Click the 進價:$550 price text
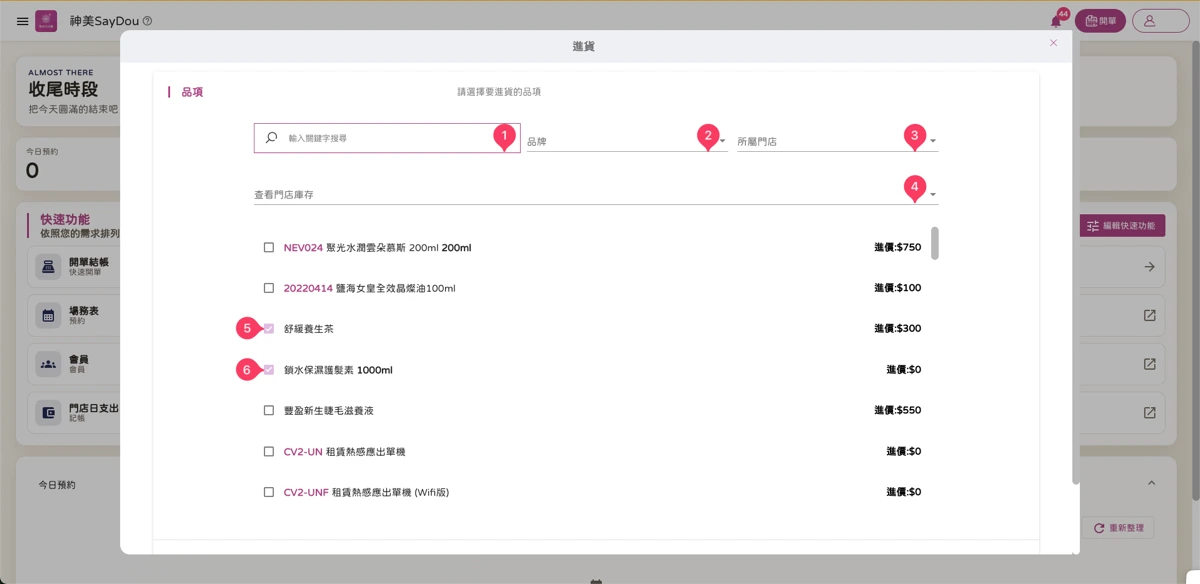The width and height of the screenshot is (1200, 584). 897,410
